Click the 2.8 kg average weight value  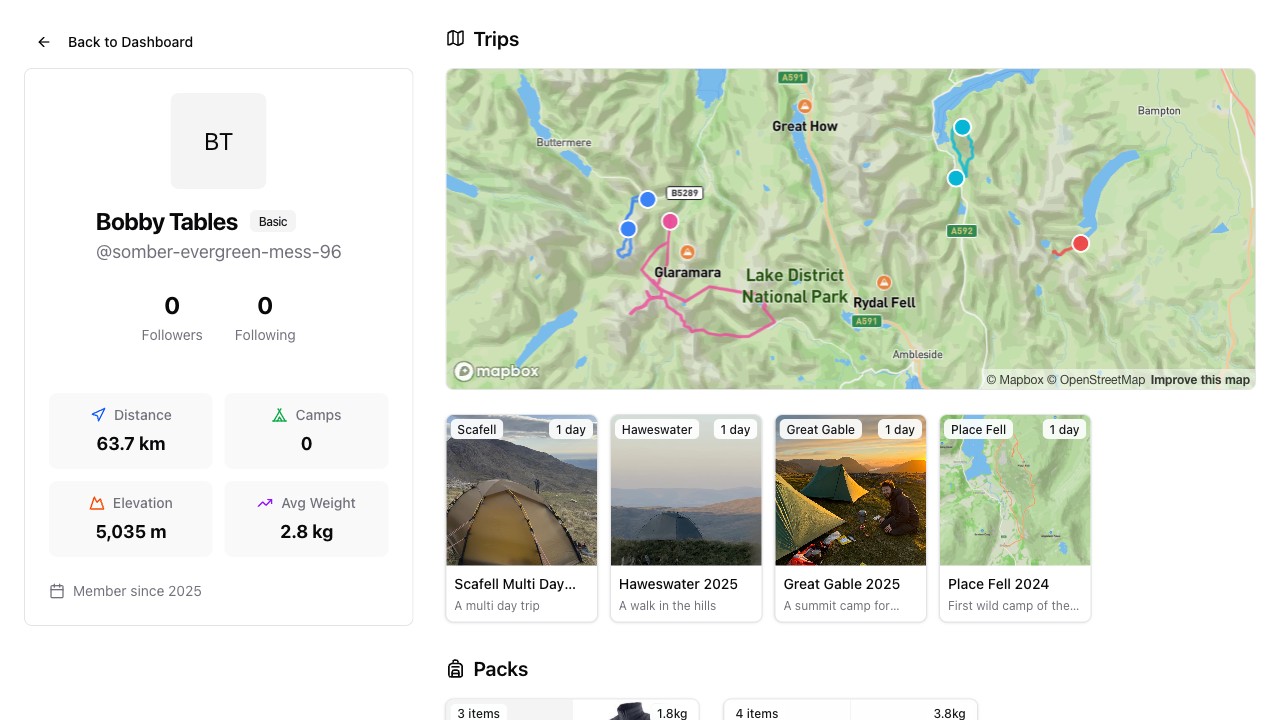(307, 532)
